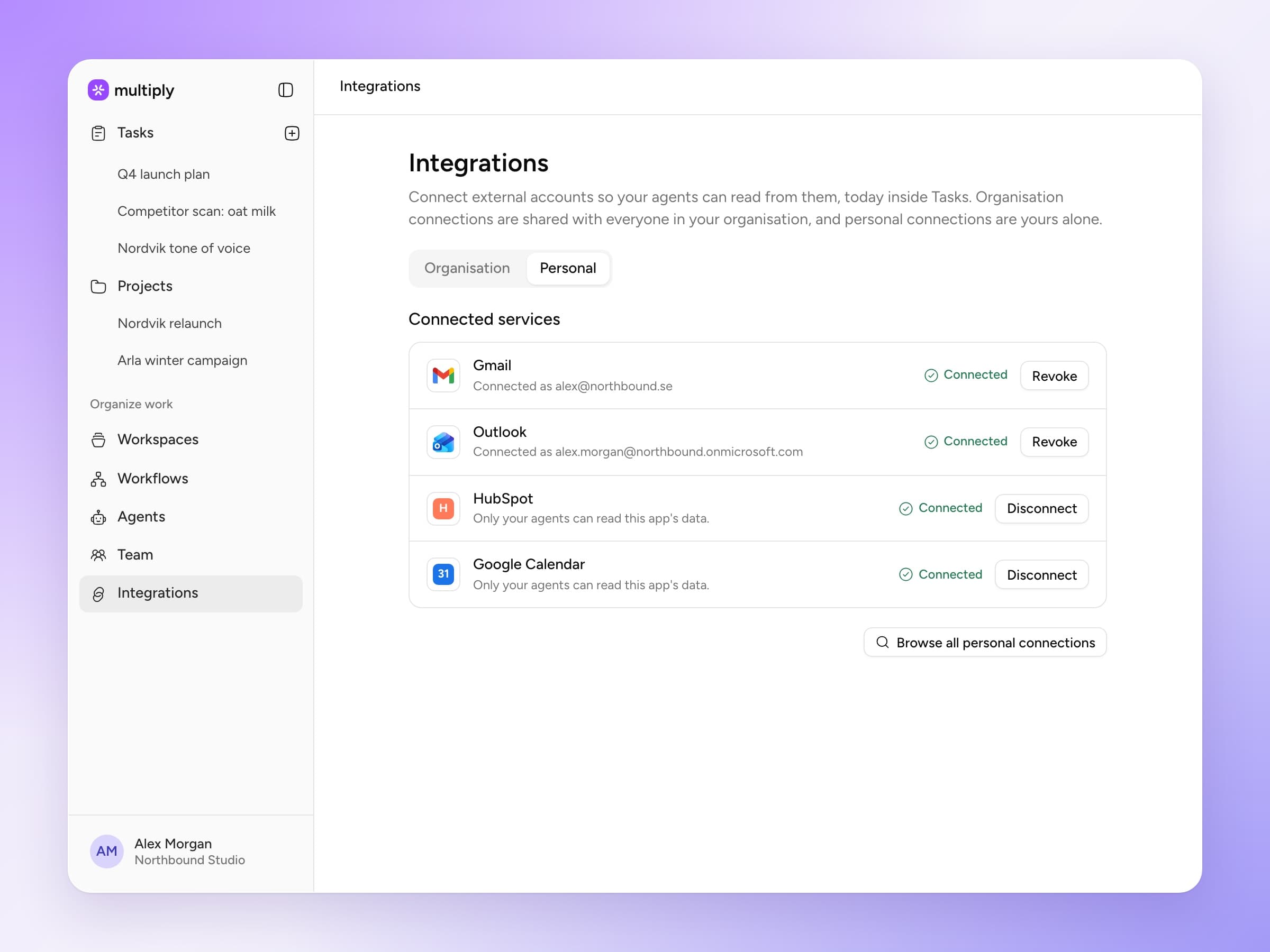The height and width of the screenshot is (952, 1270).
Task: Click the Gmail service icon
Action: coord(443,376)
